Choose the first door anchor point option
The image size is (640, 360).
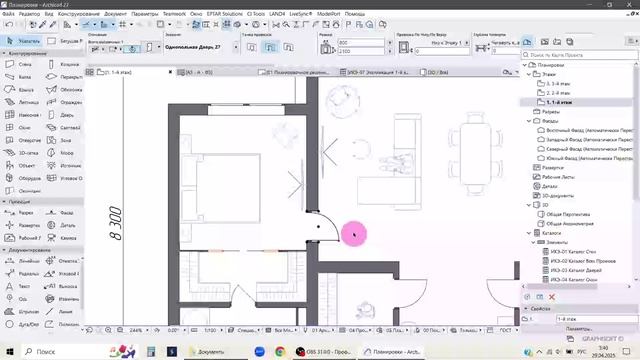click(251, 48)
